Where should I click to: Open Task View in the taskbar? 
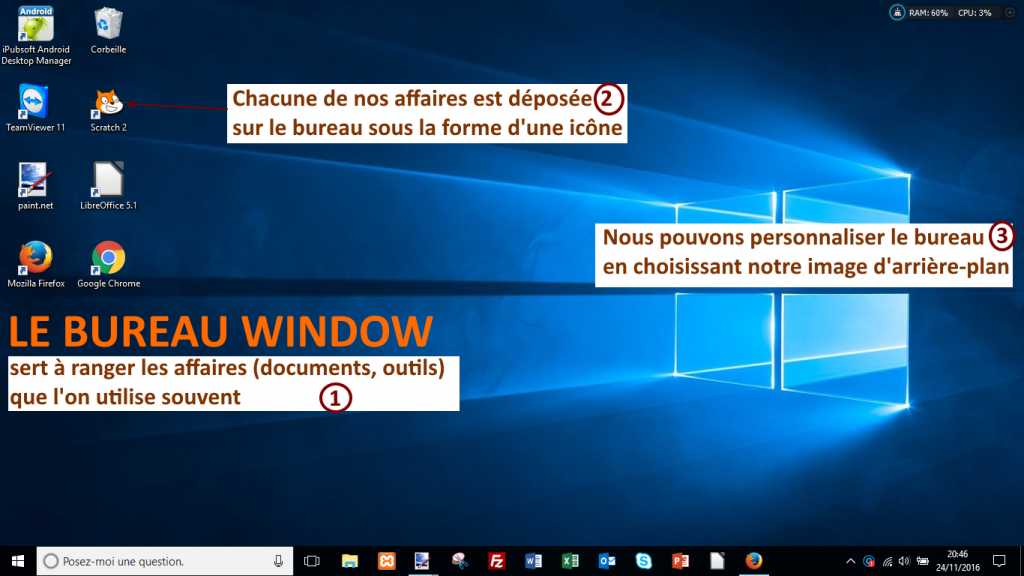[x=312, y=561]
